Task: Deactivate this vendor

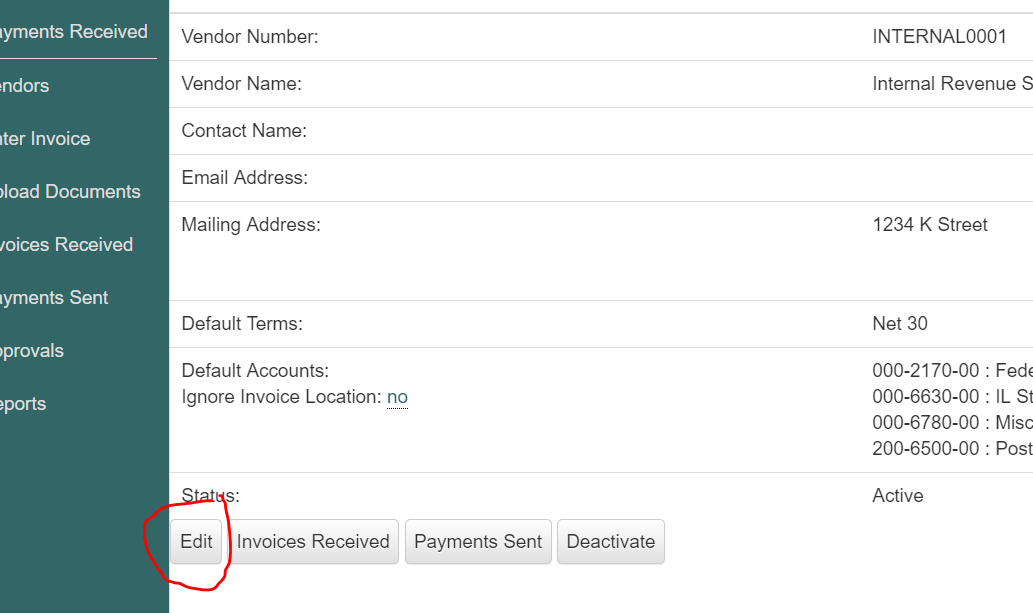Action: 611,542
